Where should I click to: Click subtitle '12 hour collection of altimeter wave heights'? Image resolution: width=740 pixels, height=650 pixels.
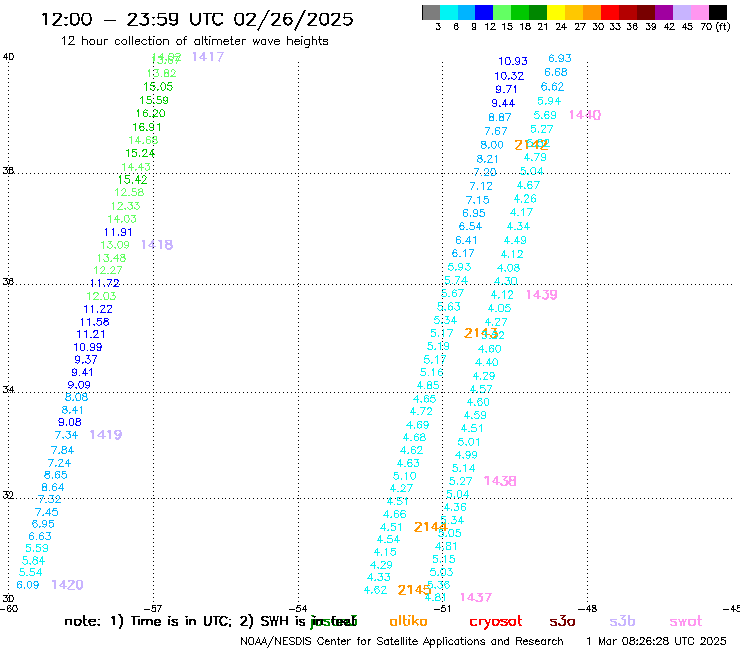coord(194,41)
